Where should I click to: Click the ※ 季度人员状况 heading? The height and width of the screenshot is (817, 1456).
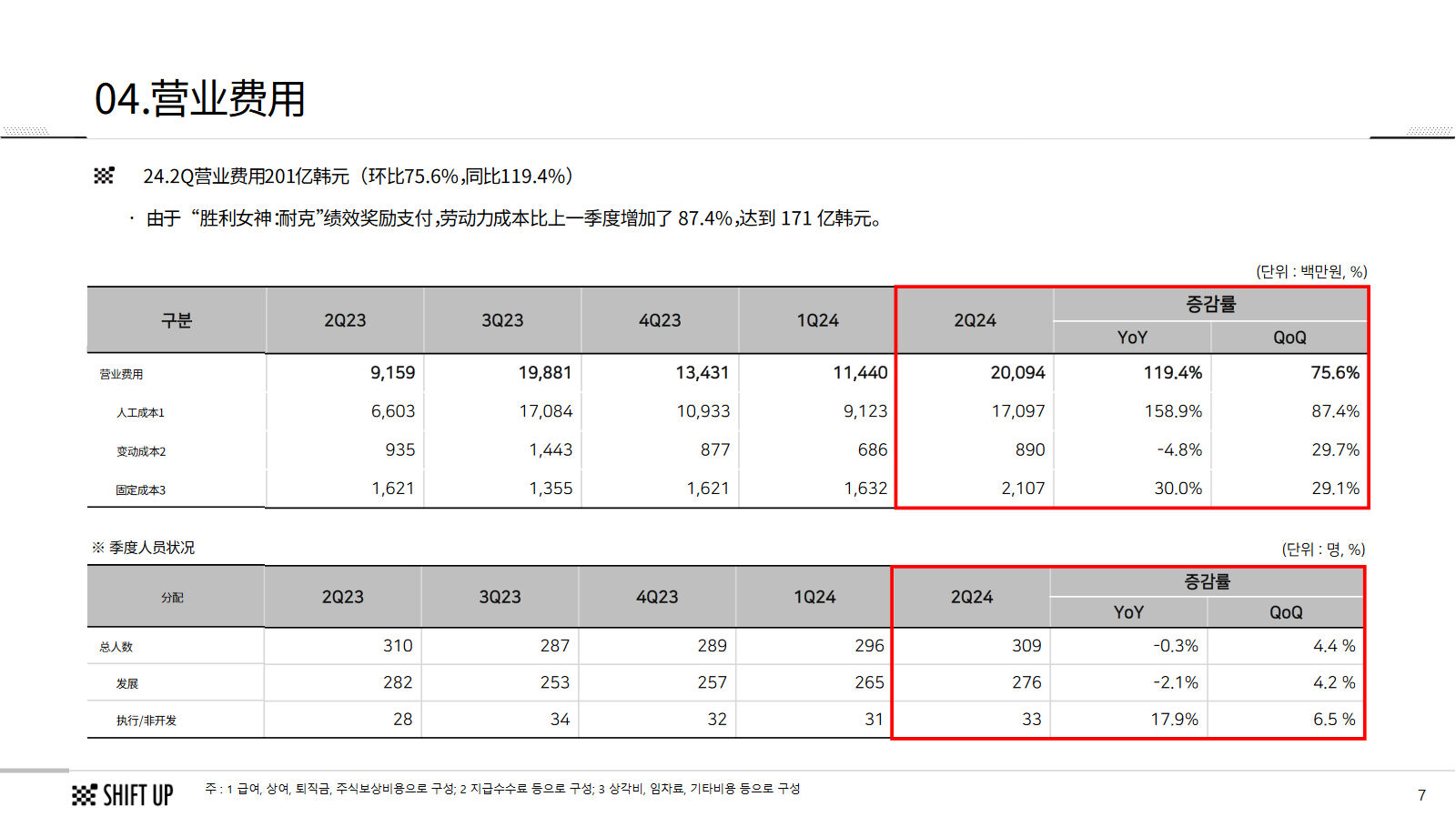click(143, 548)
